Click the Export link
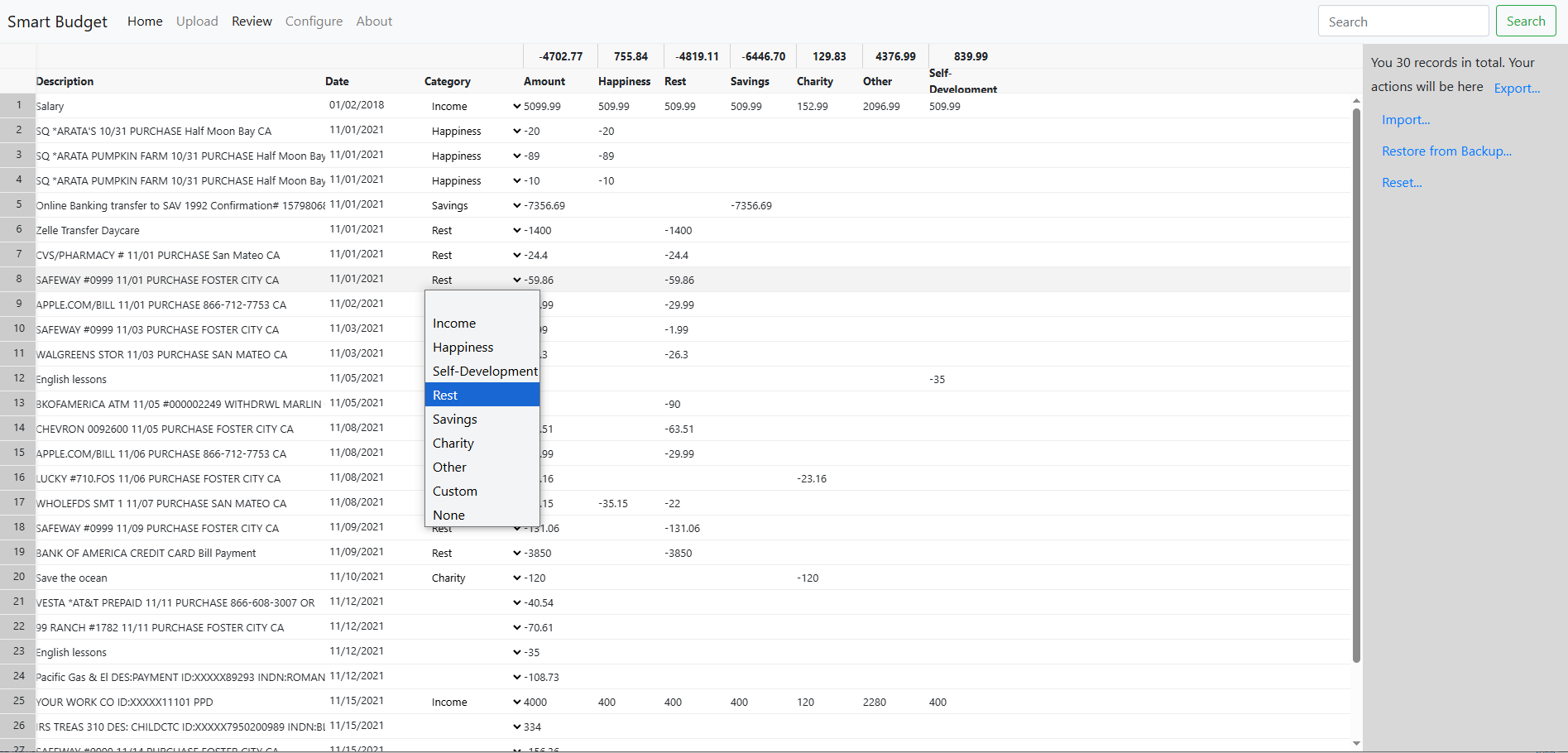This screenshot has height=753, width=1568. coord(1516,89)
